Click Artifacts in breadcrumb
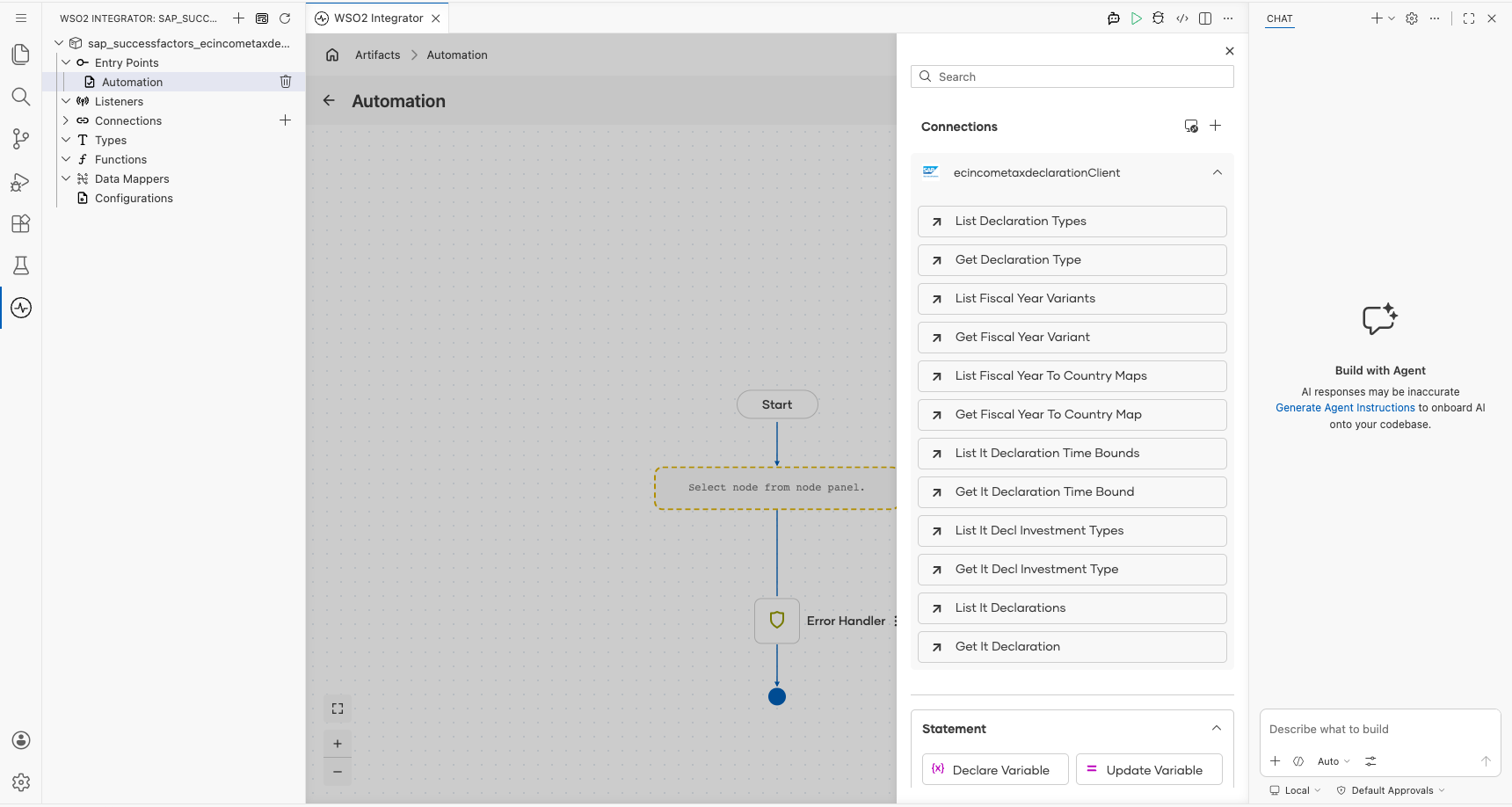 coord(377,55)
